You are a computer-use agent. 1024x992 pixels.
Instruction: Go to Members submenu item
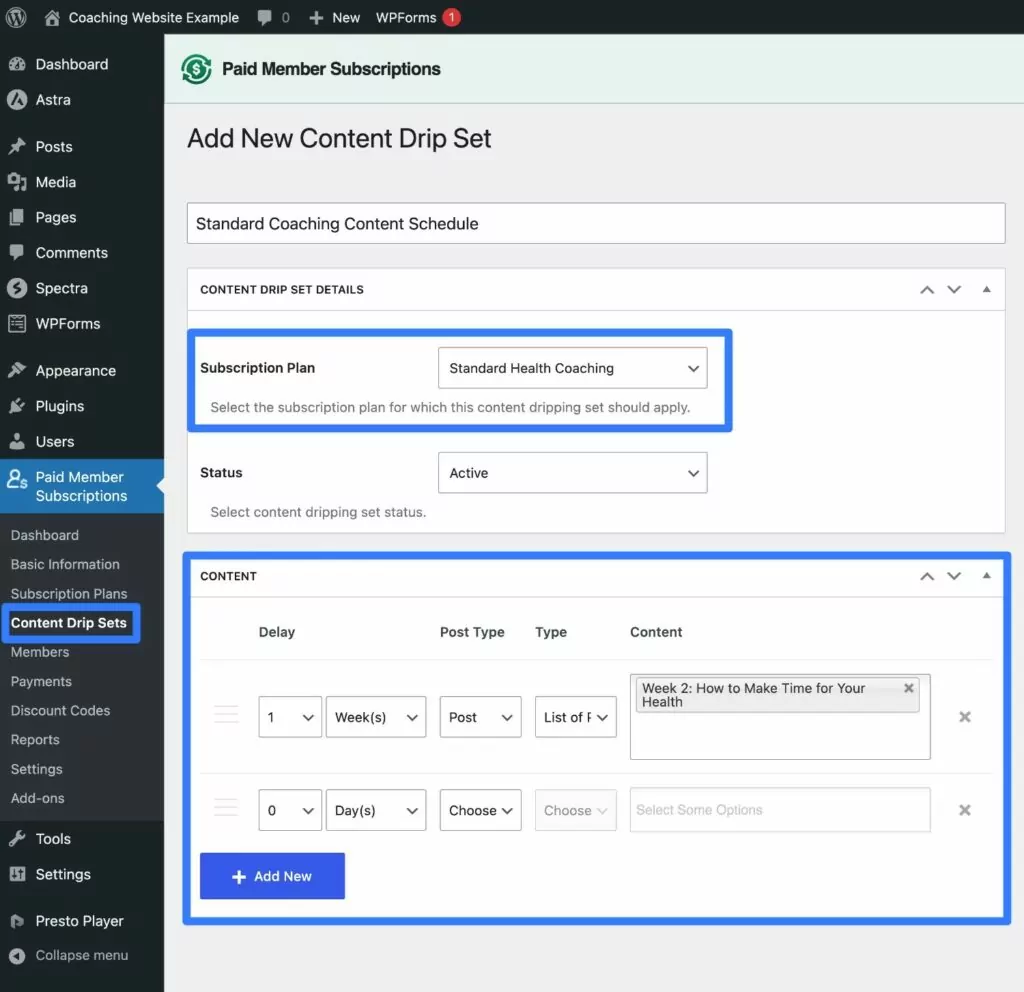click(x=40, y=652)
